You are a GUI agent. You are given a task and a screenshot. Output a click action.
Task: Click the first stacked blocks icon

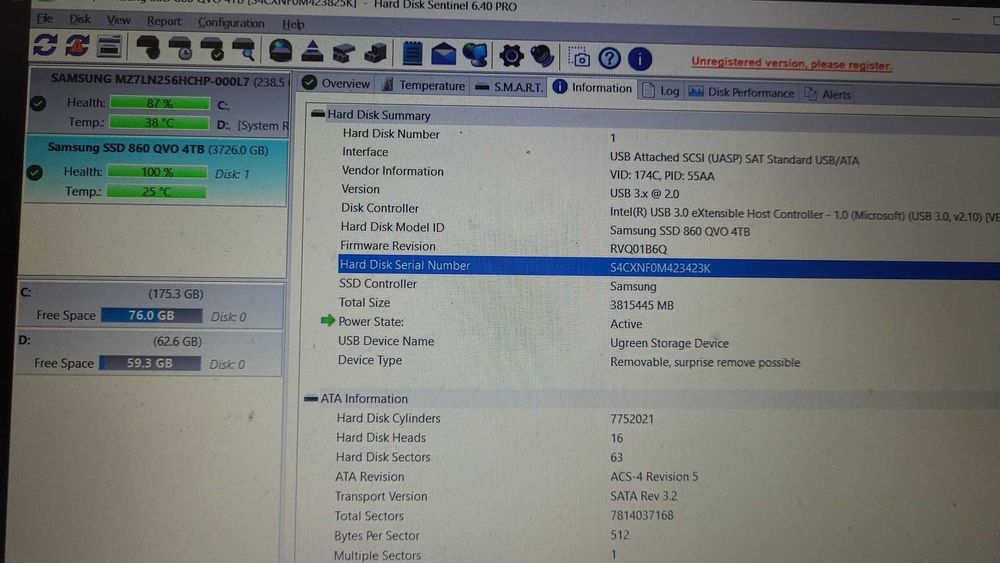click(344, 53)
